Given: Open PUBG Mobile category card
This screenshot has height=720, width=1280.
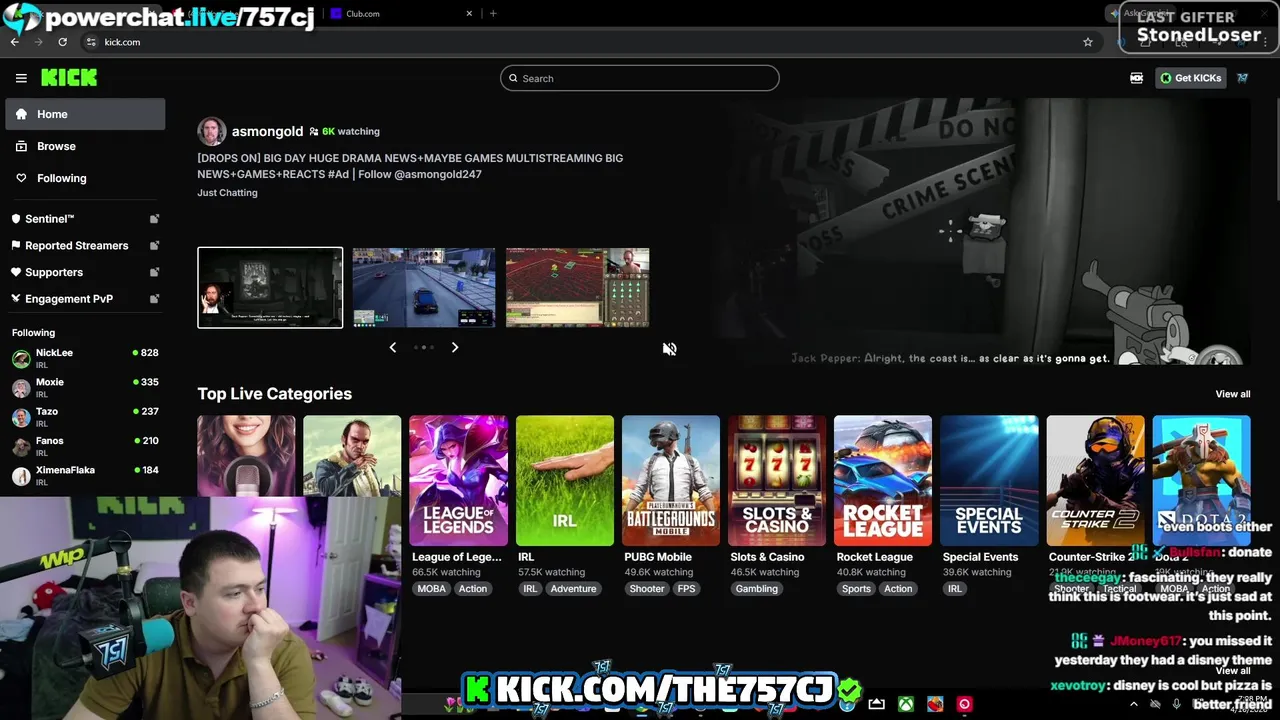Looking at the screenshot, I should tap(671, 481).
